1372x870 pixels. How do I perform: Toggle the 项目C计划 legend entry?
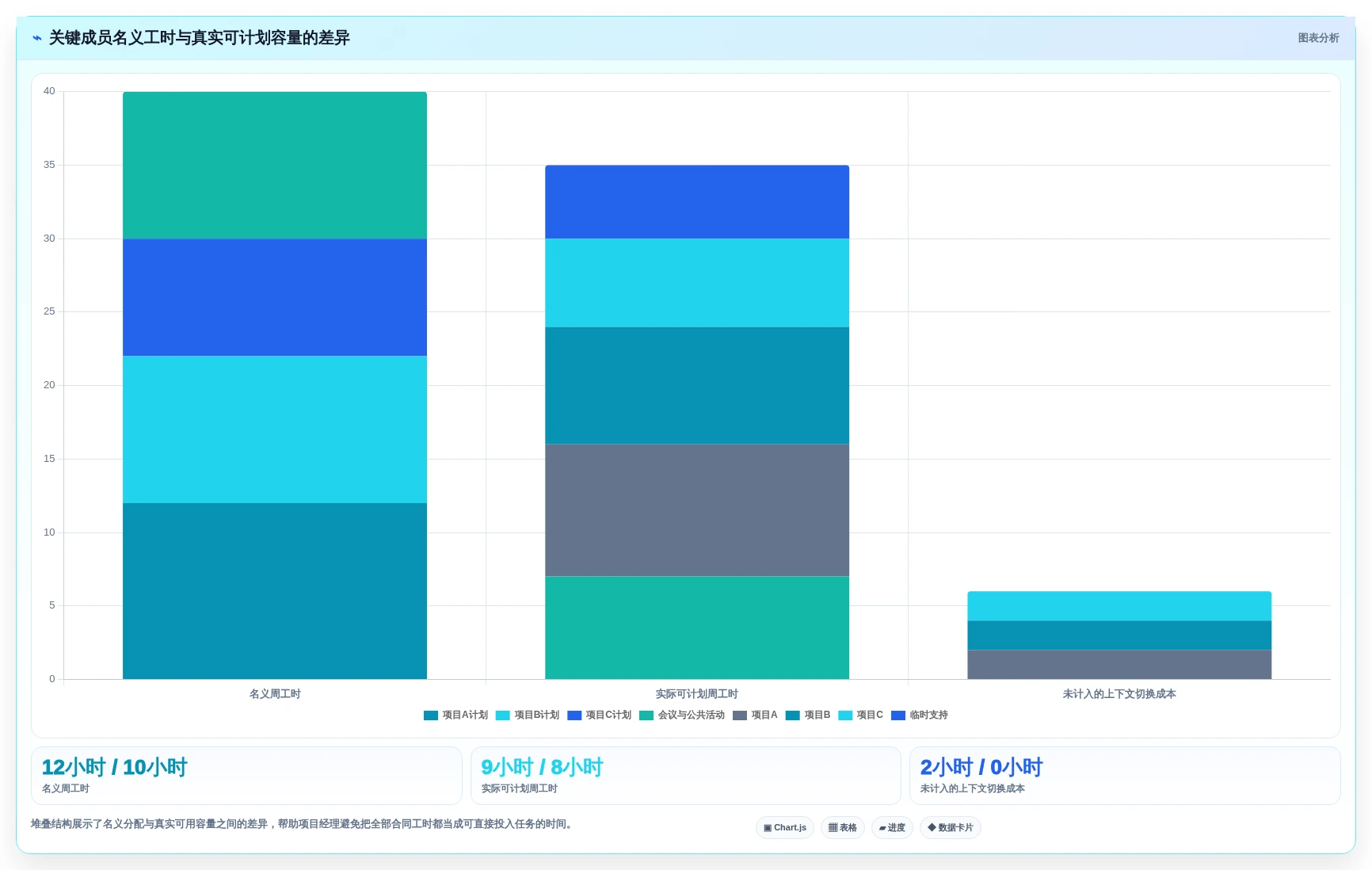pyautogui.click(x=600, y=715)
